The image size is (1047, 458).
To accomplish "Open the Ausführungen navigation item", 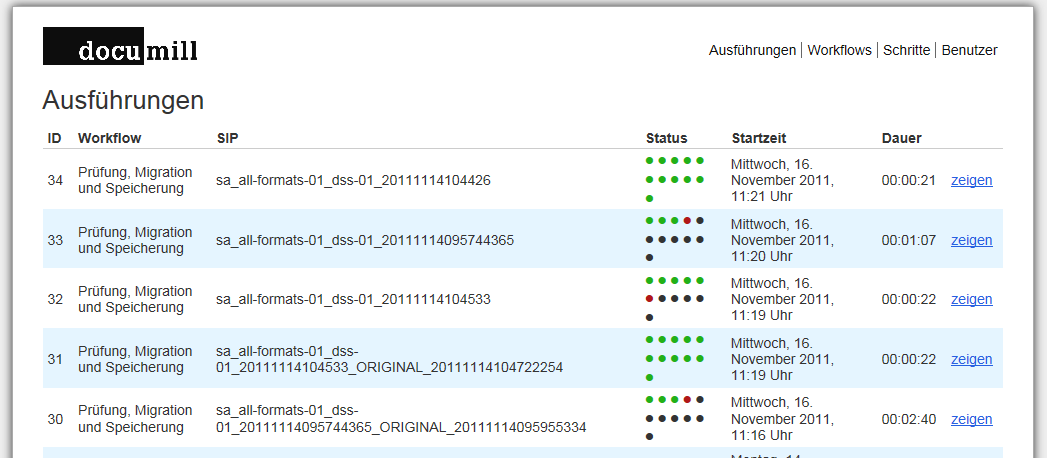I will tap(752, 50).
